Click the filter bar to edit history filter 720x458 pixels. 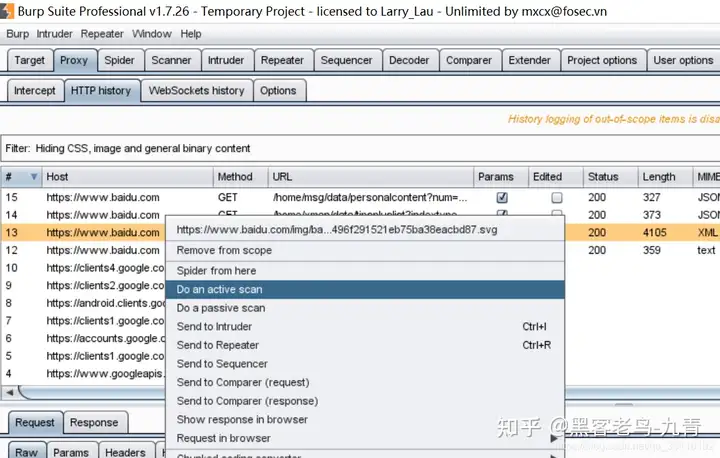tap(360, 148)
